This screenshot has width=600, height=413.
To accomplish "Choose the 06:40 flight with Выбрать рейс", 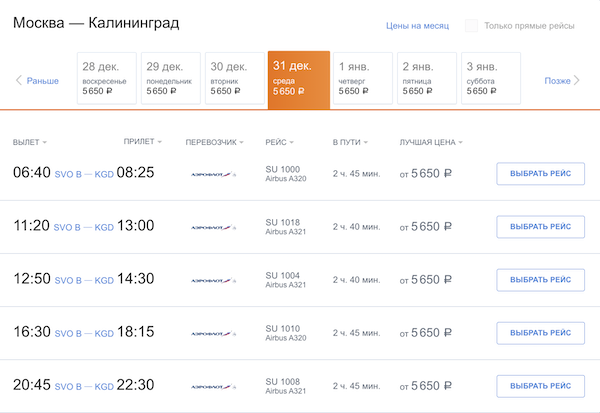I will coord(540,173).
